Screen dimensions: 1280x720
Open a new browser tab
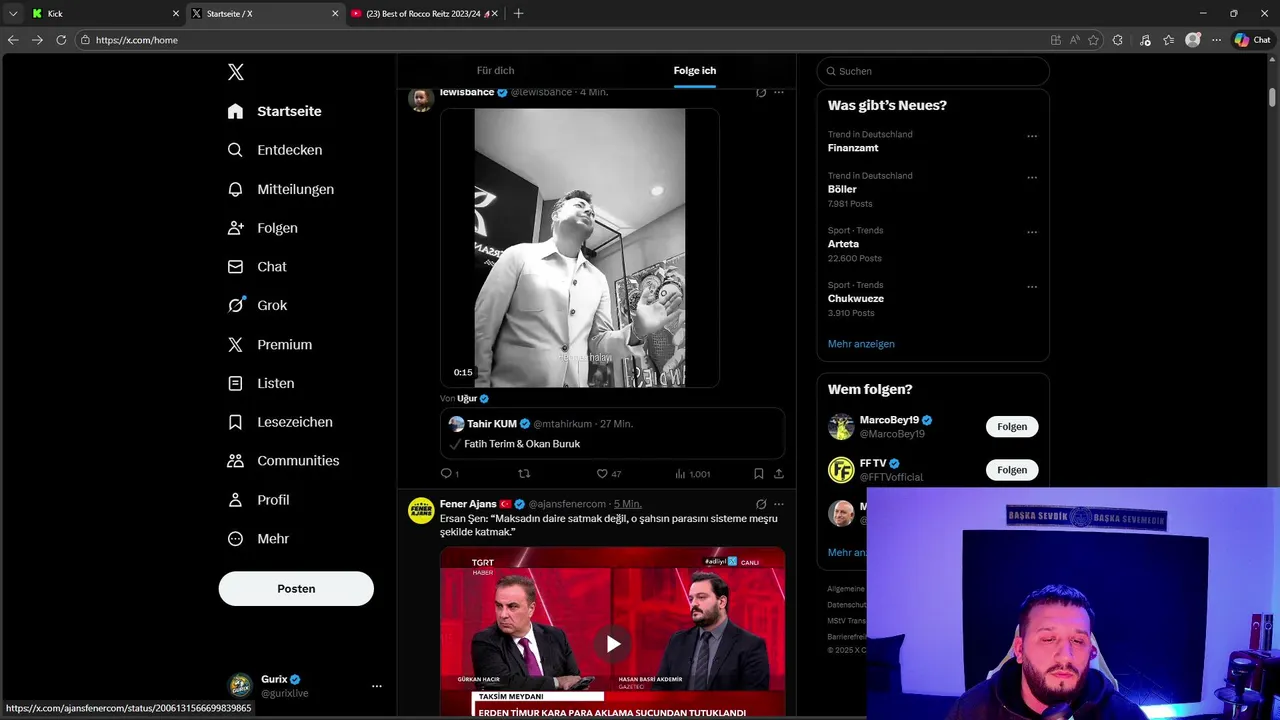click(518, 14)
